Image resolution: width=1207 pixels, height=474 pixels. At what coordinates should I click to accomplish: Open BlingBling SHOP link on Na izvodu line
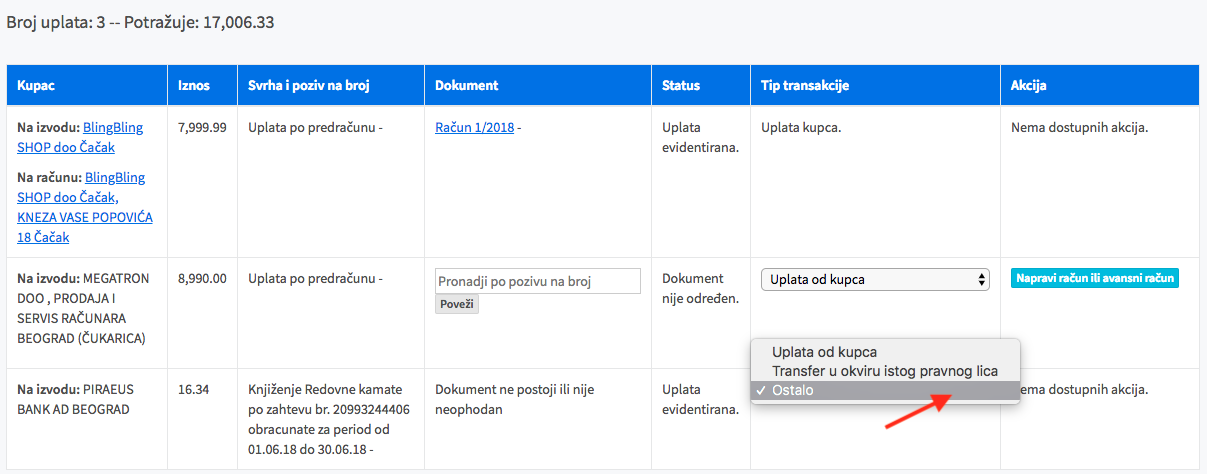point(113,128)
